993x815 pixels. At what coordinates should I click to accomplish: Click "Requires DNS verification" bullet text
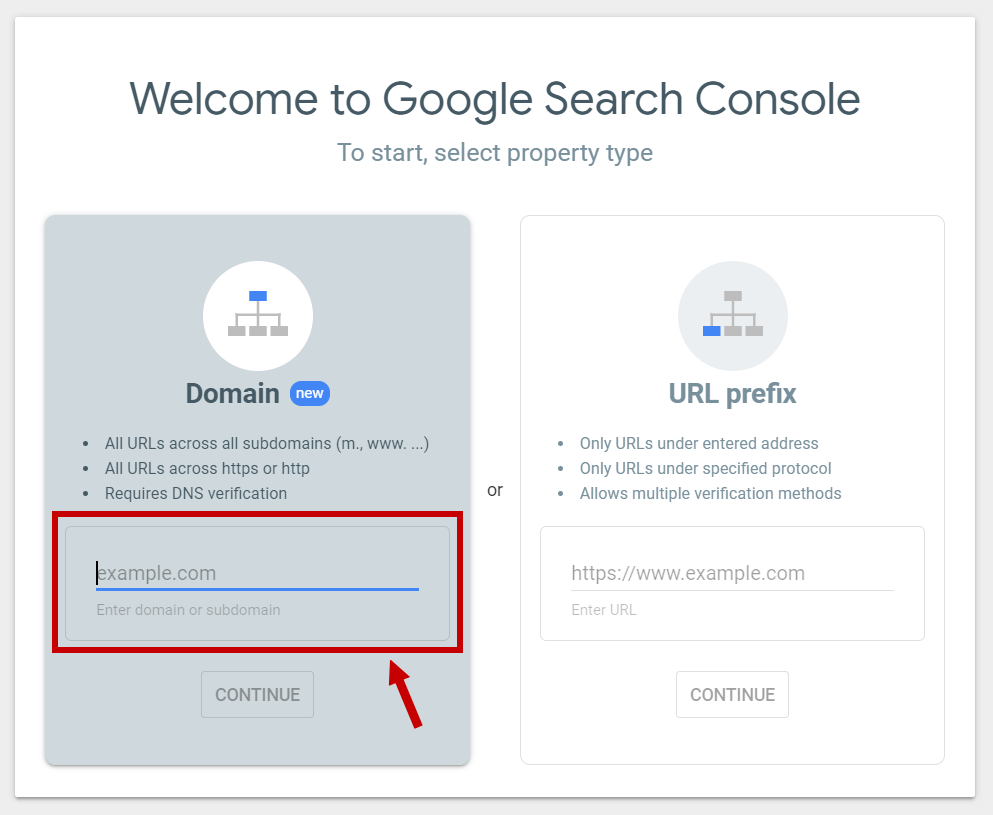pyautogui.click(x=196, y=493)
